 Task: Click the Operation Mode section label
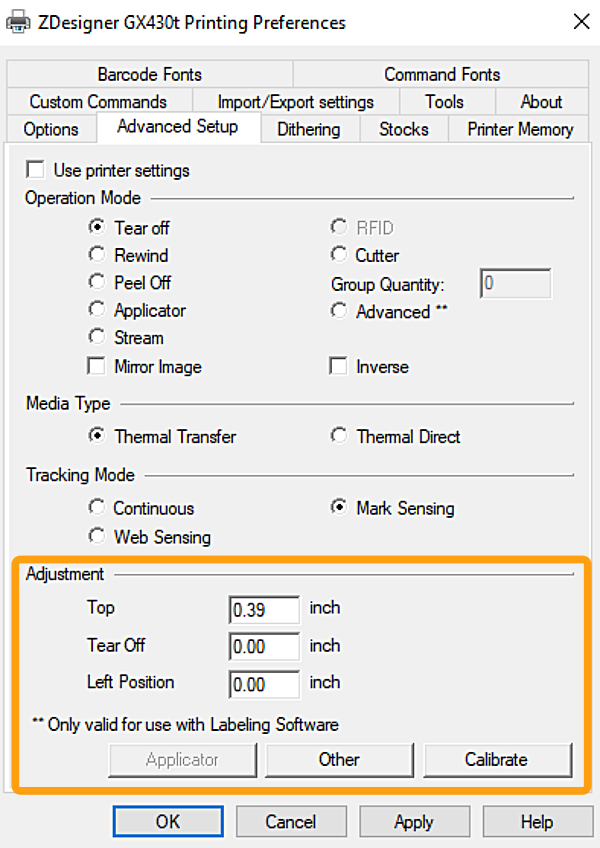[83, 198]
